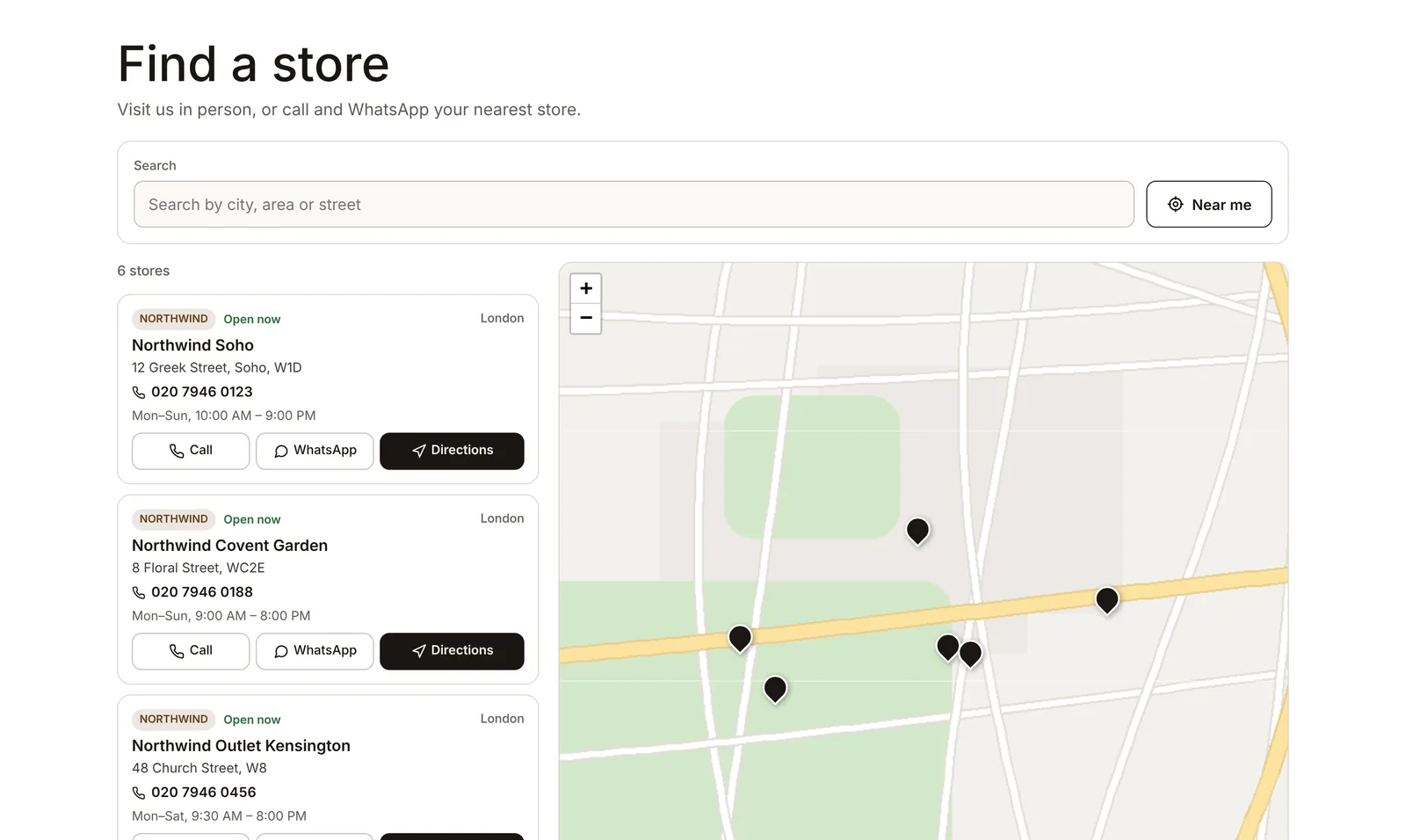
Task: Click the Open now status on the Covent Garden card
Action: pyautogui.click(x=252, y=520)
